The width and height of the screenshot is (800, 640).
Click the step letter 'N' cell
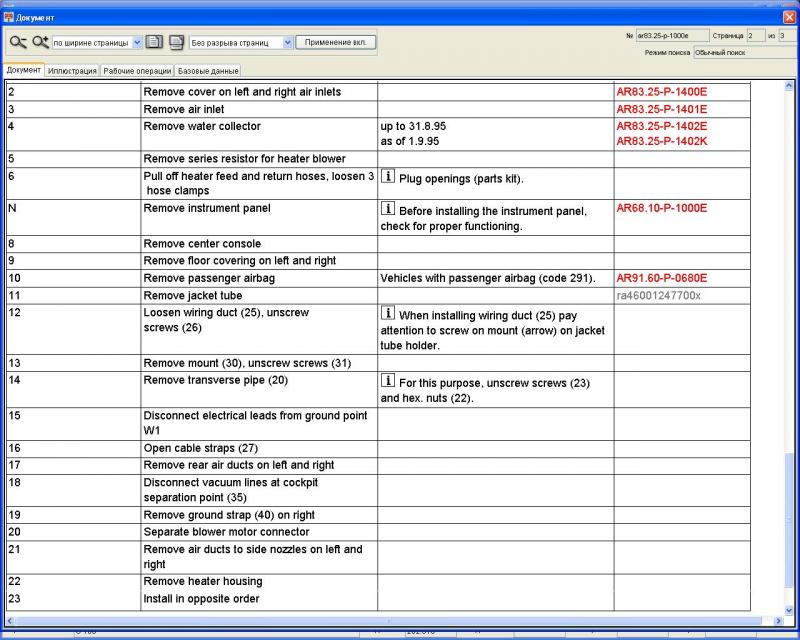73,217
